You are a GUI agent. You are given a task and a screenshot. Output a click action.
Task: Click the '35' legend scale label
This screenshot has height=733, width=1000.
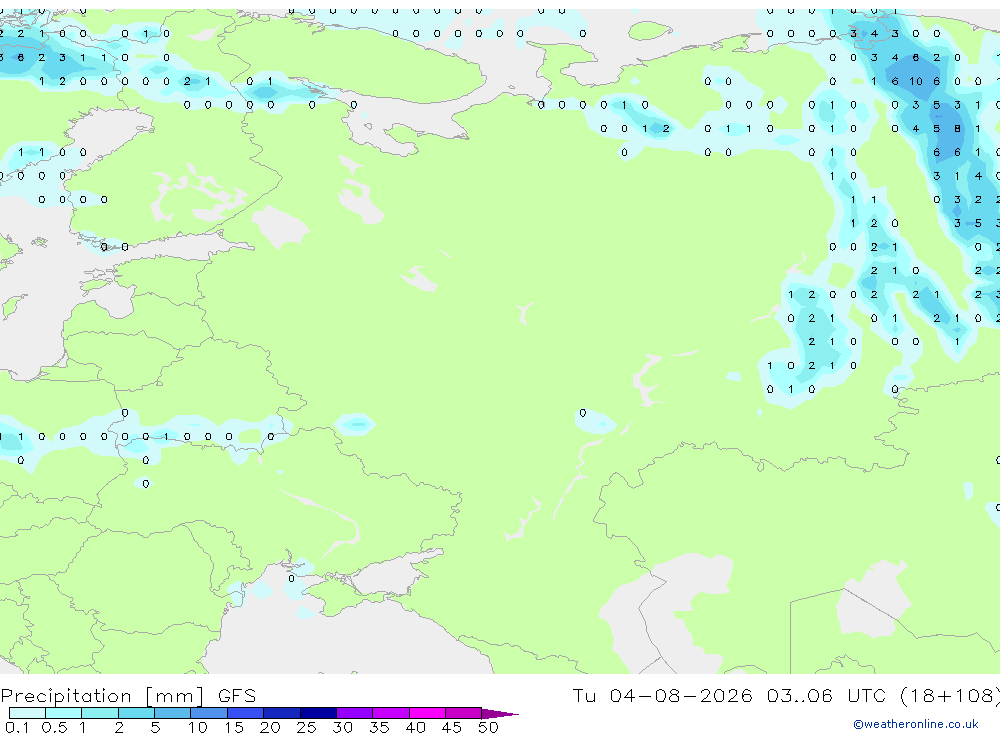tap(379, 727)
